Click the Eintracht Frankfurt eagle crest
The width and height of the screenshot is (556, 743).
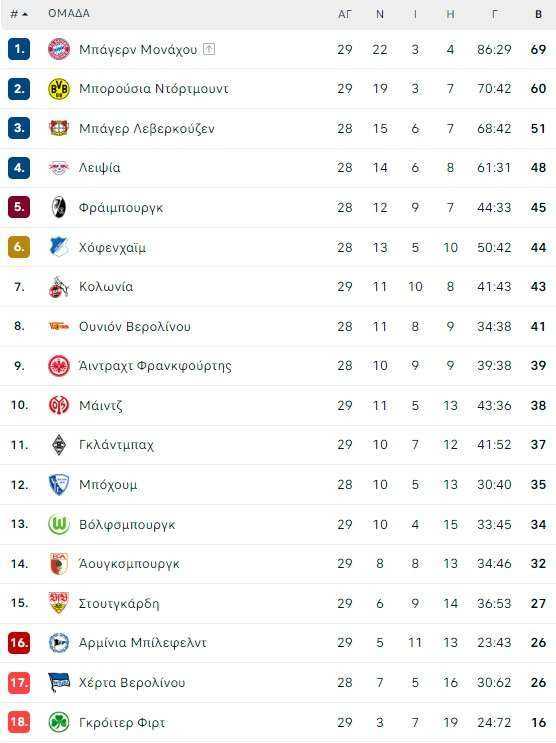[x=59, y=366]
